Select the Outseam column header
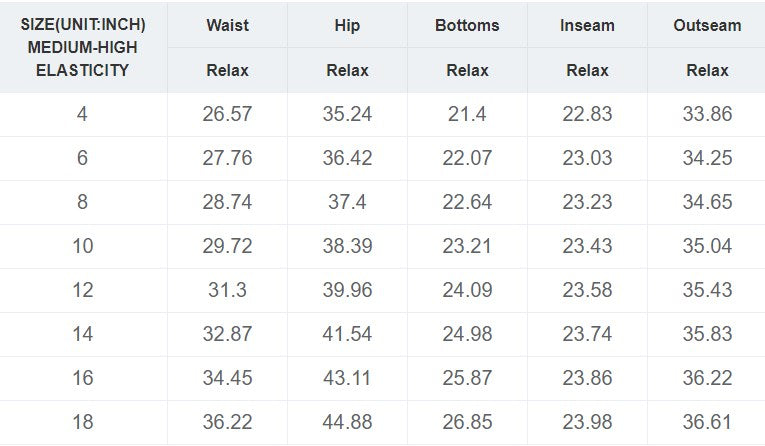This screenshot has height=446, width=765. [707, 25]
